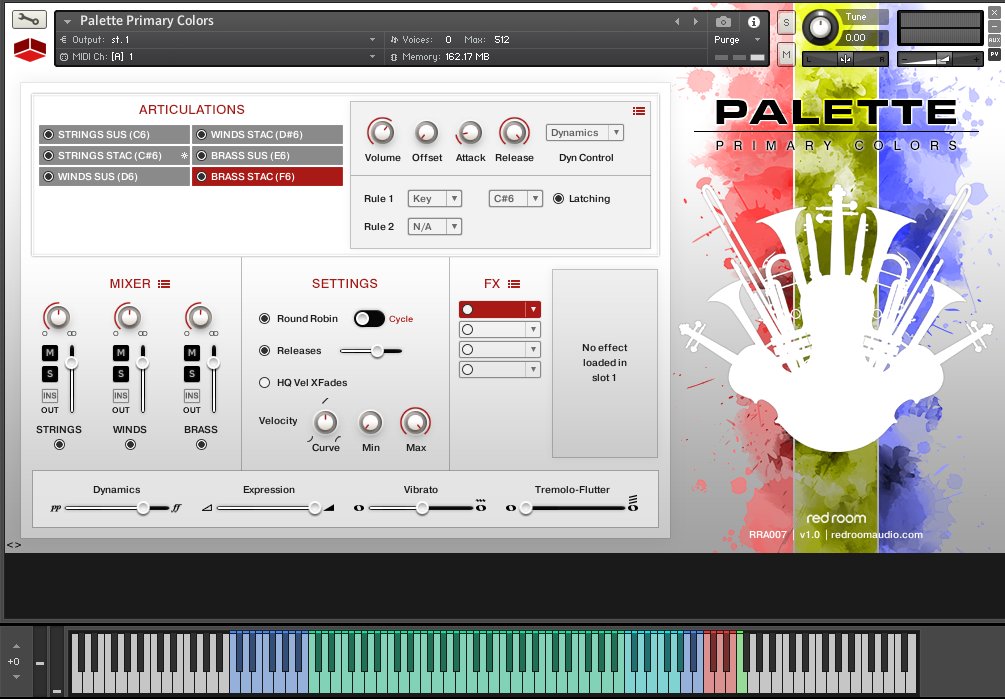Click the Winds INS button
The image size is (1005, 699).
(121, 396)
